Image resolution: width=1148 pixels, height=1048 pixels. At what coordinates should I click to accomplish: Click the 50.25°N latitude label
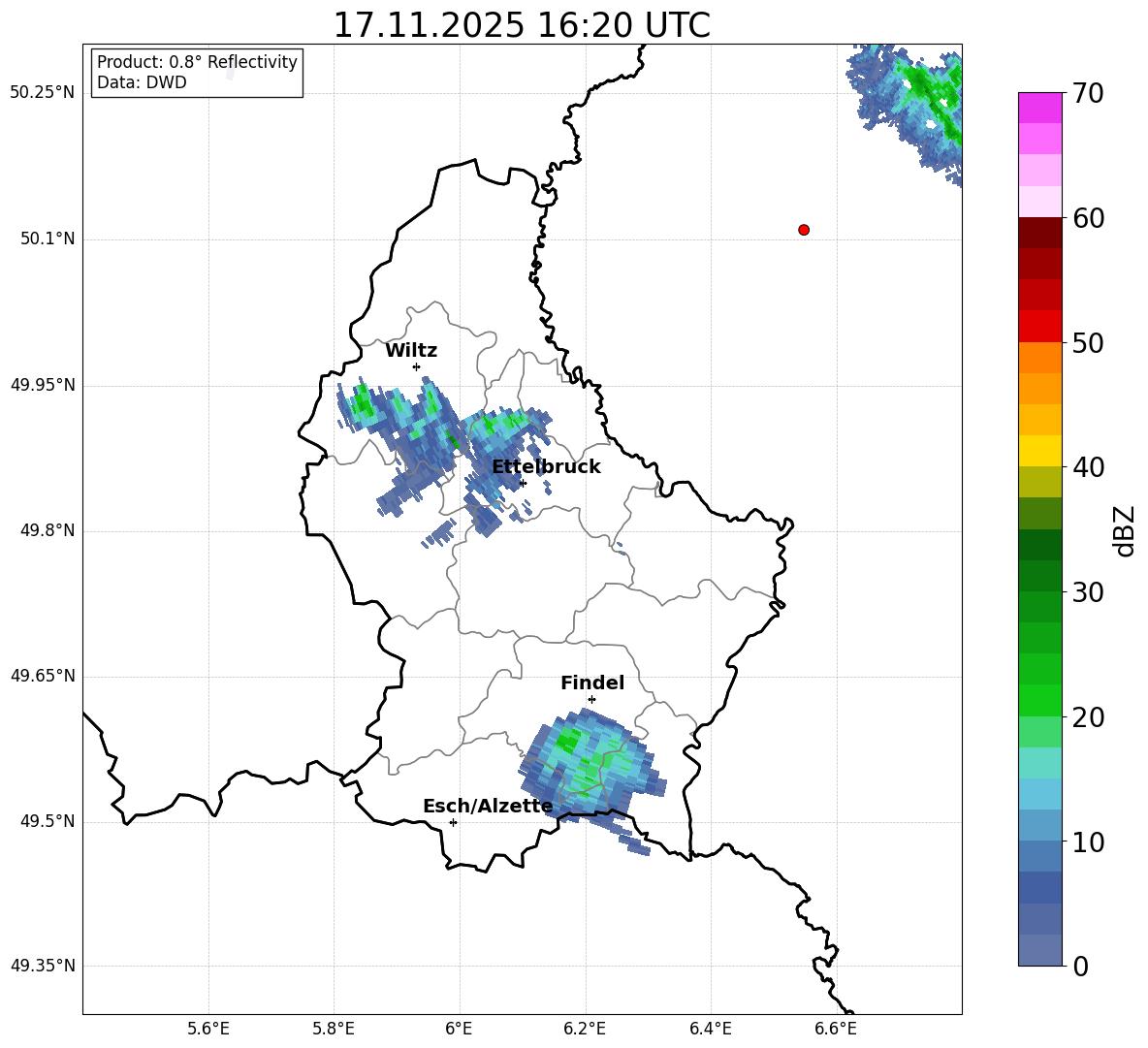pos(43,93)
